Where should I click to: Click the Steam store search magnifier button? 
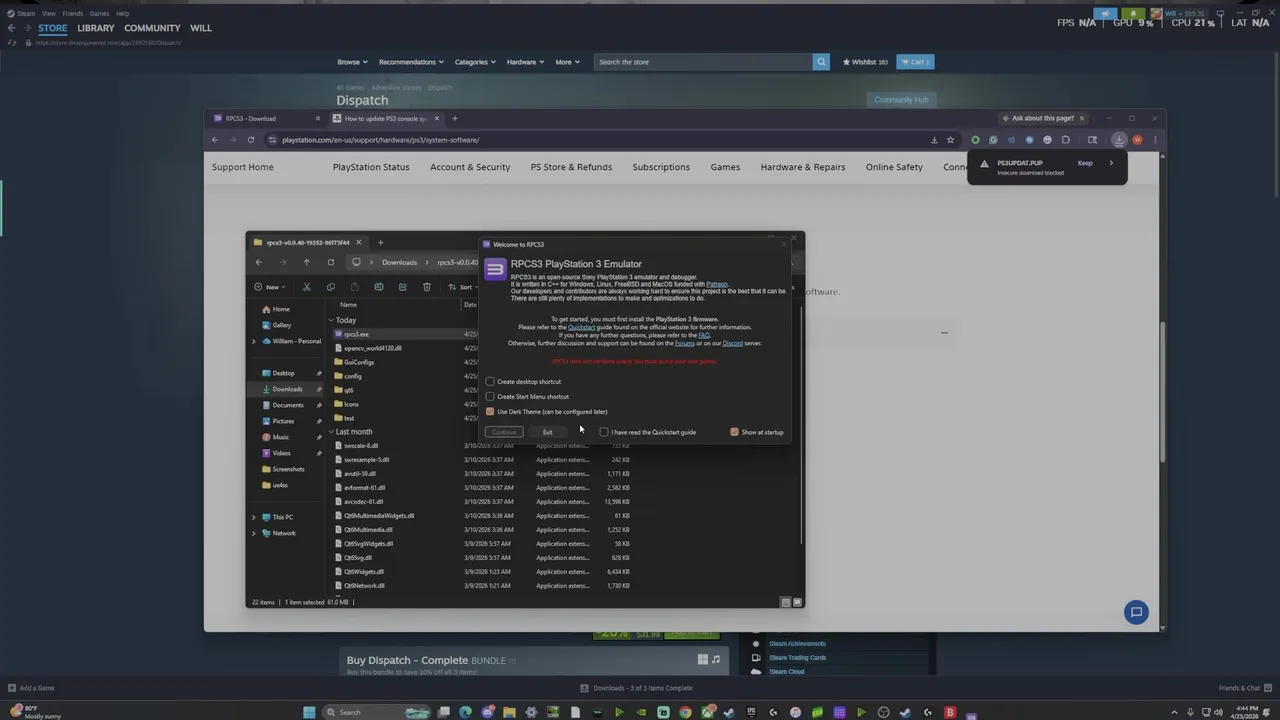coord(821,62)
